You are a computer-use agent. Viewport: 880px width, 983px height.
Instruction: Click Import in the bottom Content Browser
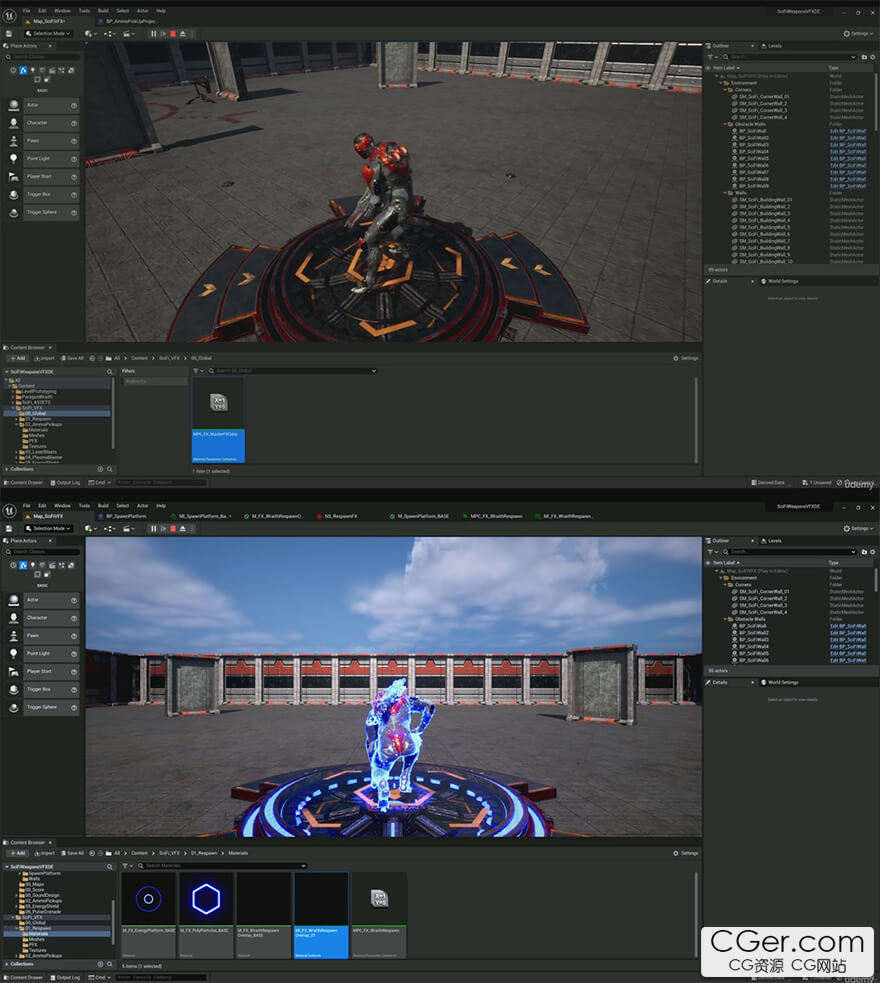(45, 853)
